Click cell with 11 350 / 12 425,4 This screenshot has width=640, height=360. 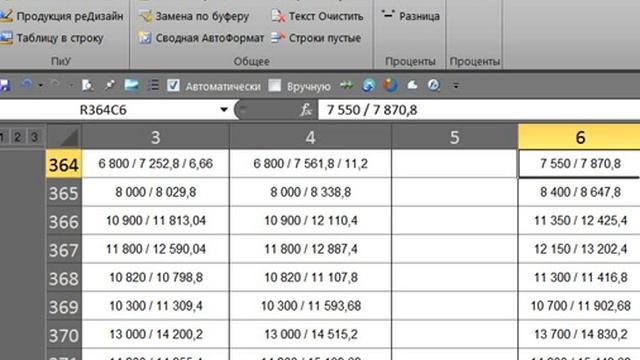point(580,221)
